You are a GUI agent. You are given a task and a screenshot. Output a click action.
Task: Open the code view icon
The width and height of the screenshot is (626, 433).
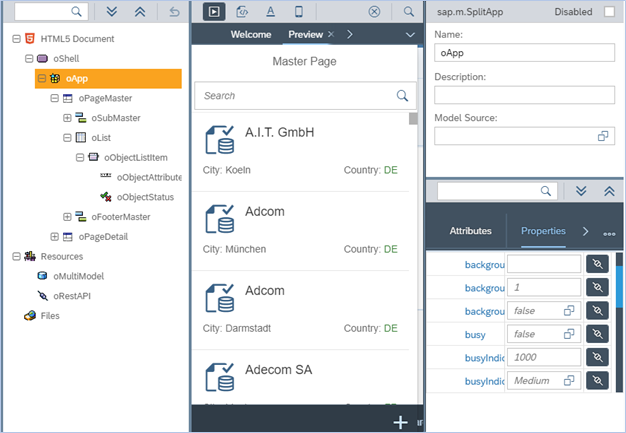(x=242, y=11)
